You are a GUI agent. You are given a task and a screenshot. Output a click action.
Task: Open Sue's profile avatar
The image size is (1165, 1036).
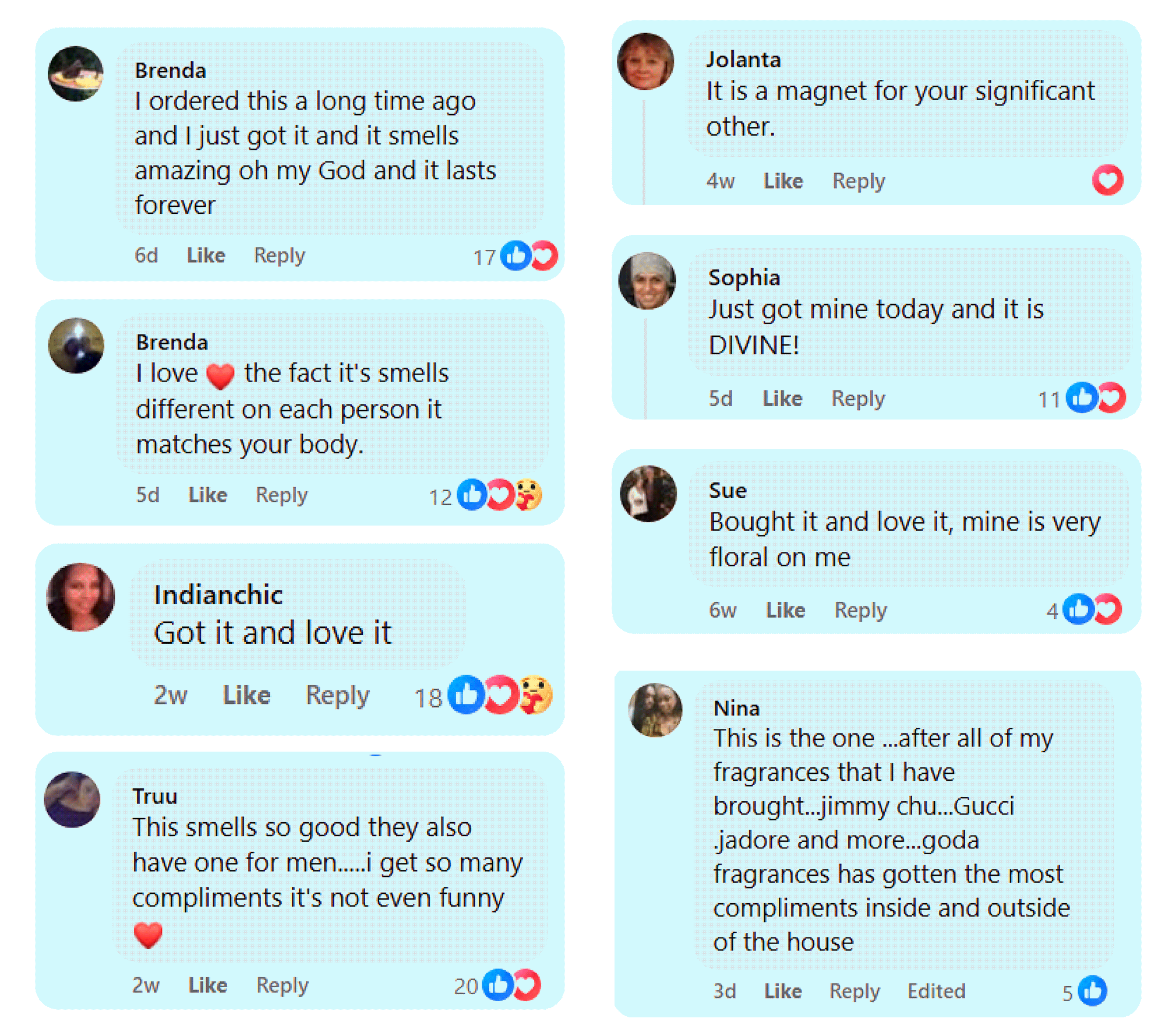[648, 494]
